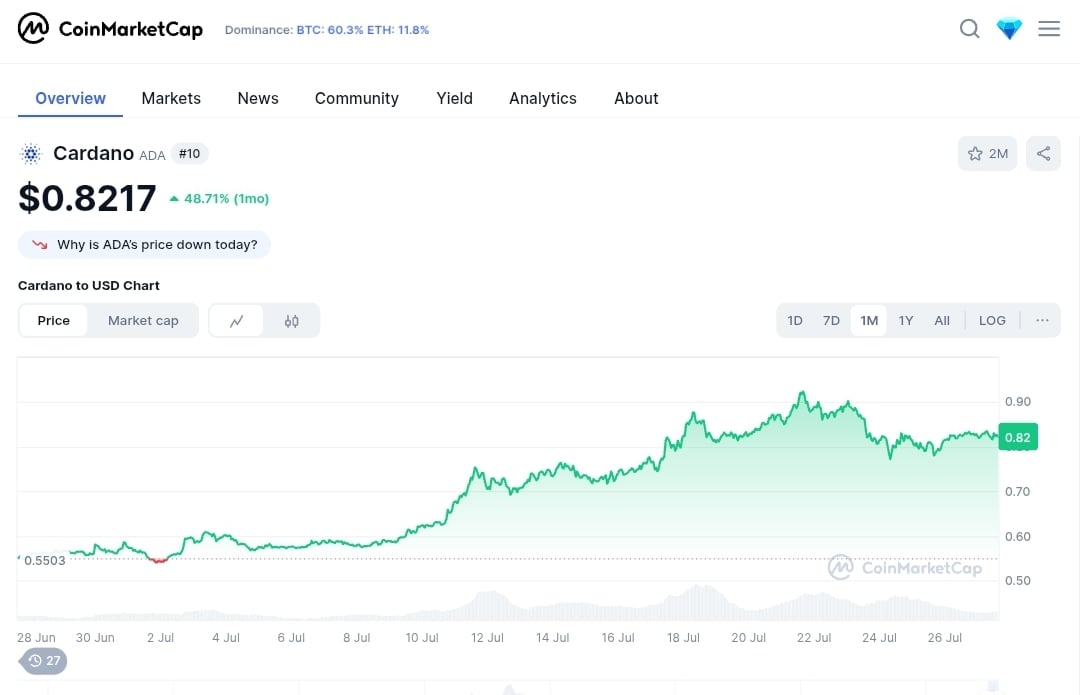This screenshot has width=1080, height=695.
Task: Click 'Why is ADA's price down today?'
Action: point(144,245)
